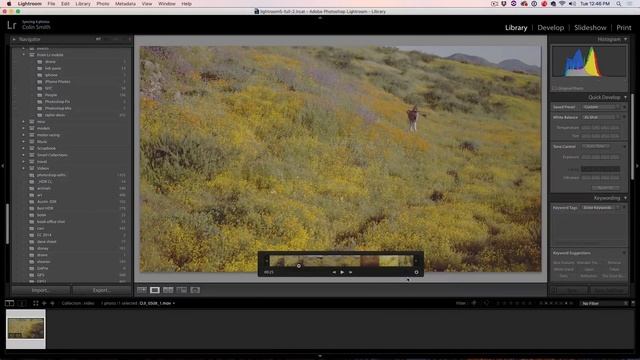Open Saved Preset dropdown

(x=601, y=107)
